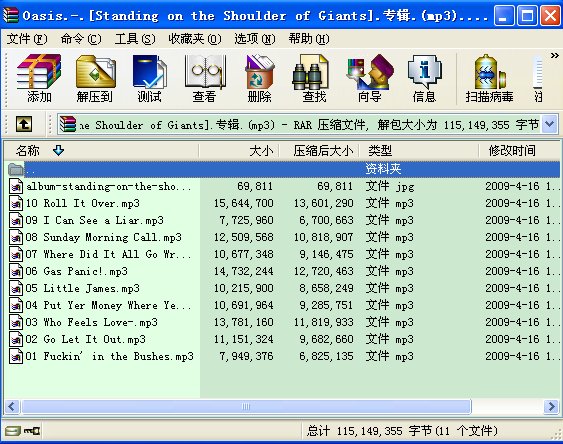Expand the toolbar overflow chevron
Image resolution: width=563 pixels, height=444 pixels.
pos(554,56)
